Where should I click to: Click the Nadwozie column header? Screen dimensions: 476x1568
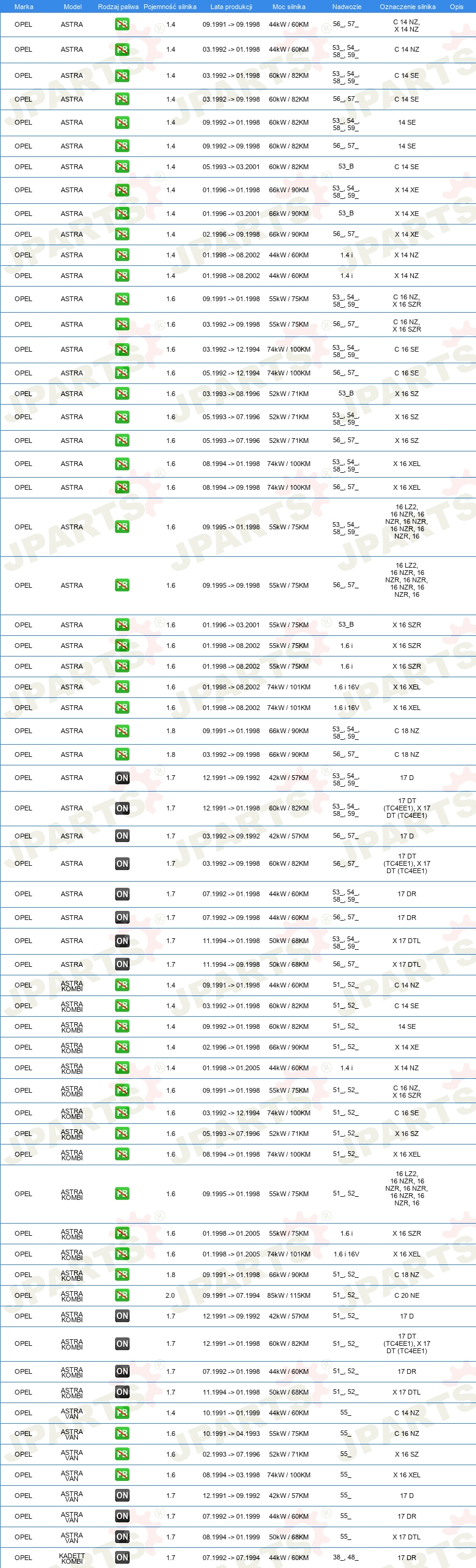click(x=347, y=7)
